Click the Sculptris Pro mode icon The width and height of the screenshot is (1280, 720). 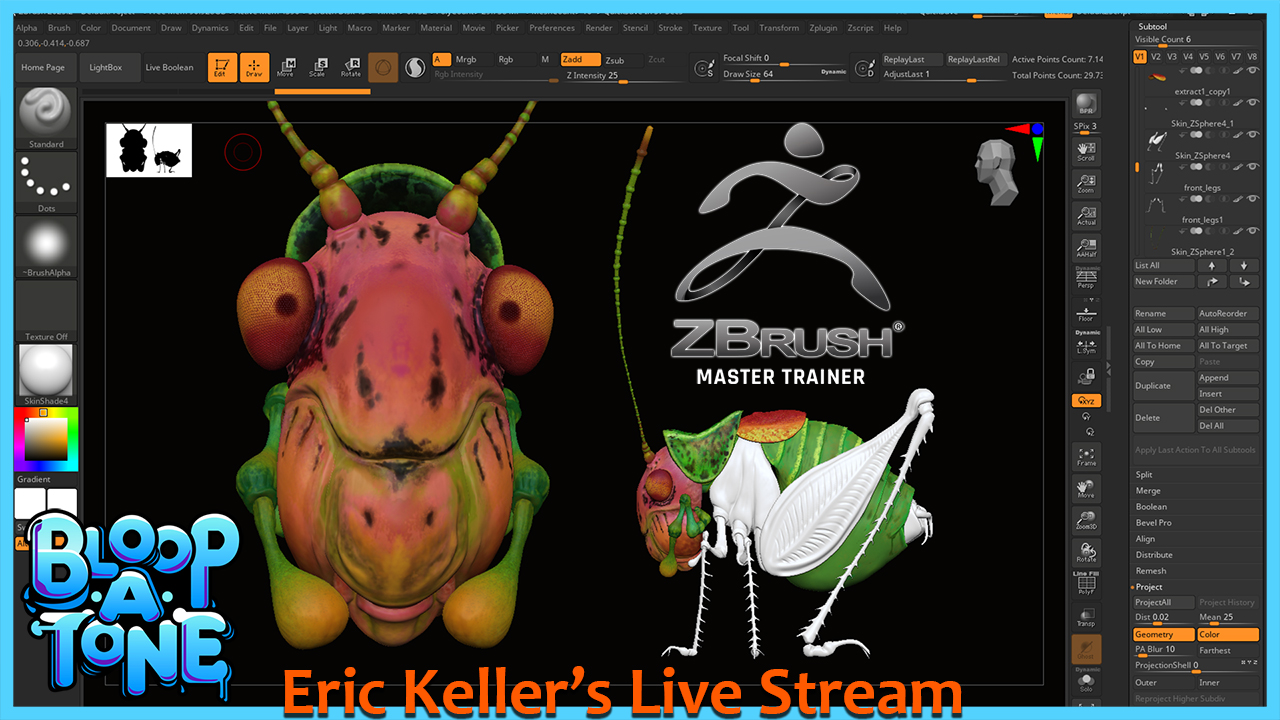click(x=415, y=68)
